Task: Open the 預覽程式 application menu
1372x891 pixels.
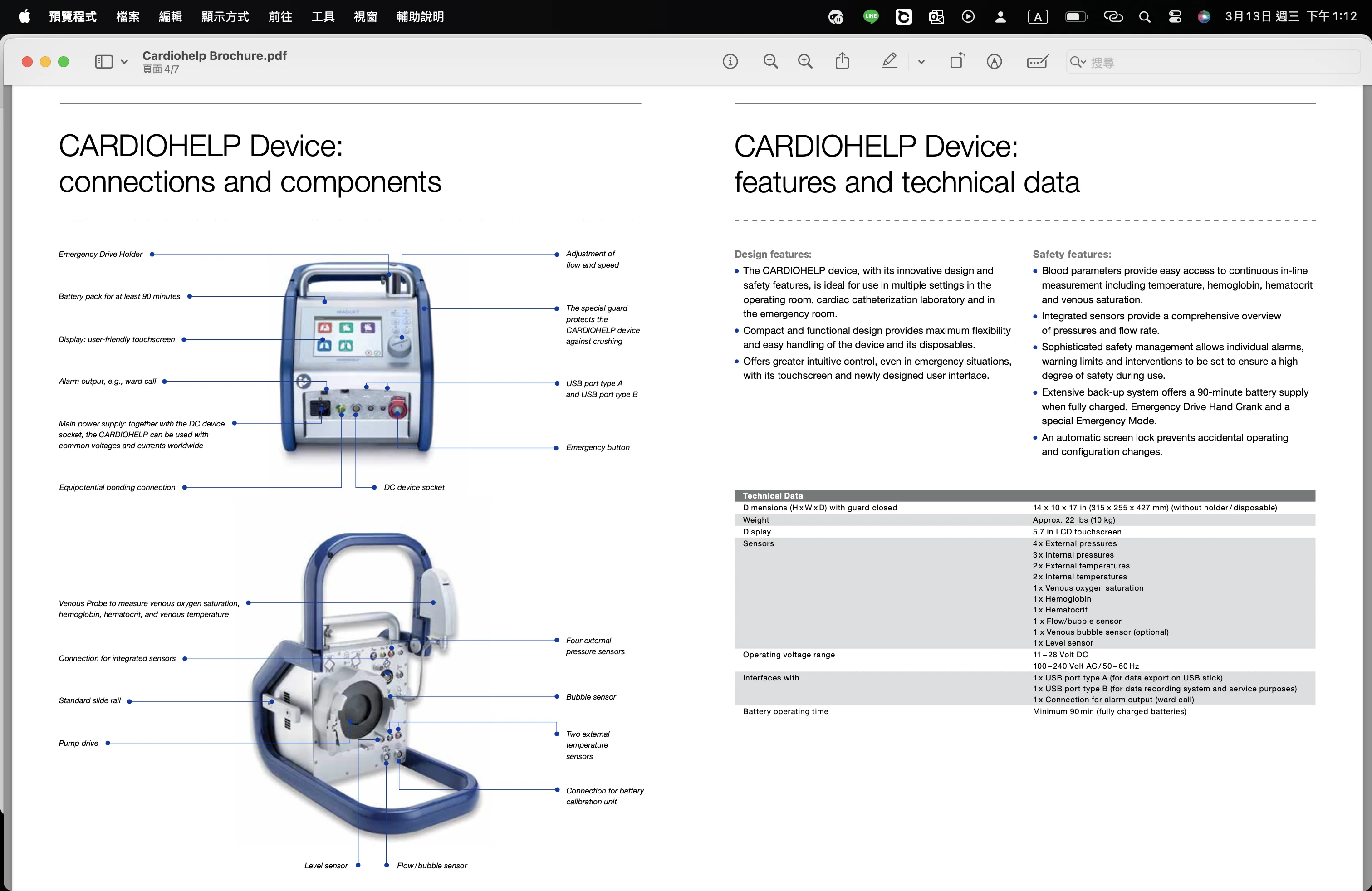Action: click(73, 17)
